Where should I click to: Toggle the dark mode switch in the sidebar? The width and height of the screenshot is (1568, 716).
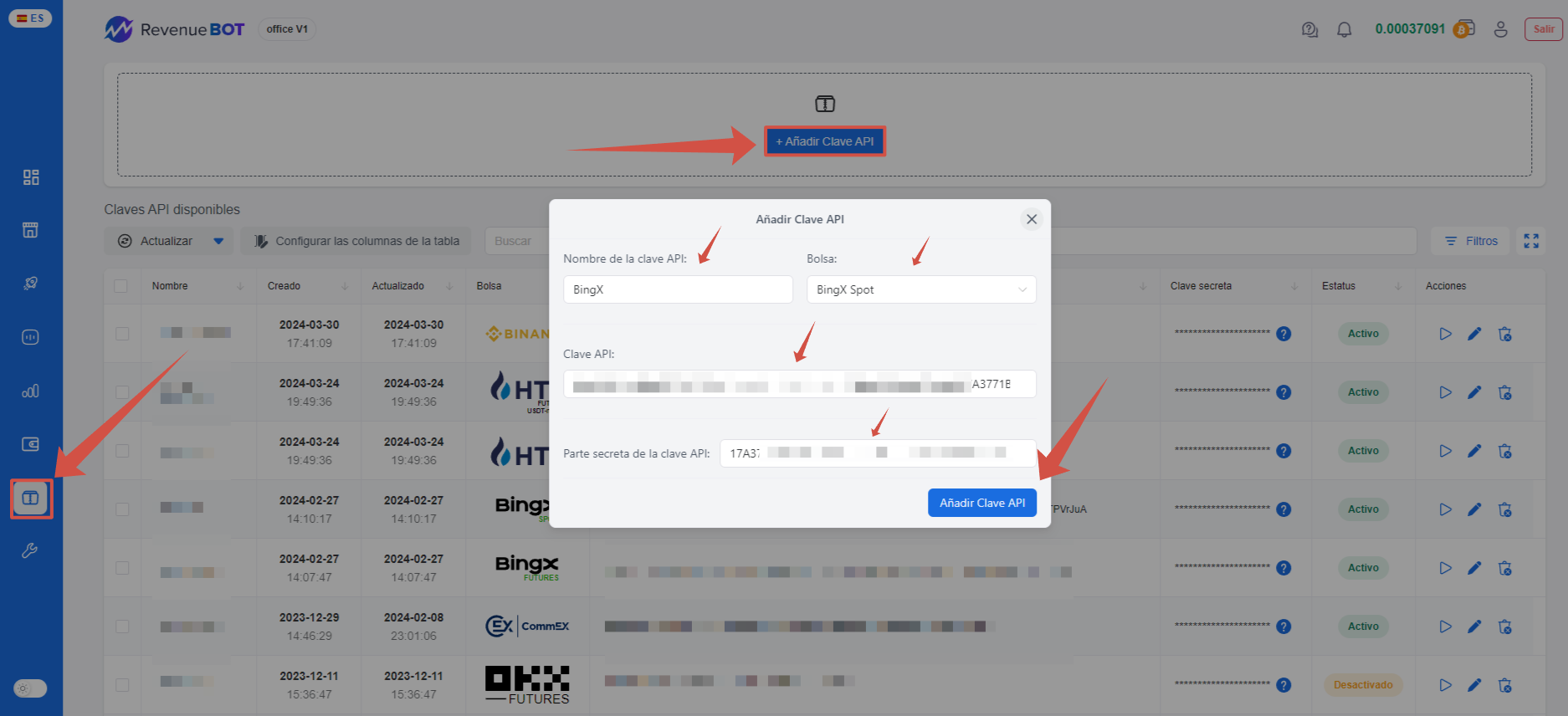30,688
